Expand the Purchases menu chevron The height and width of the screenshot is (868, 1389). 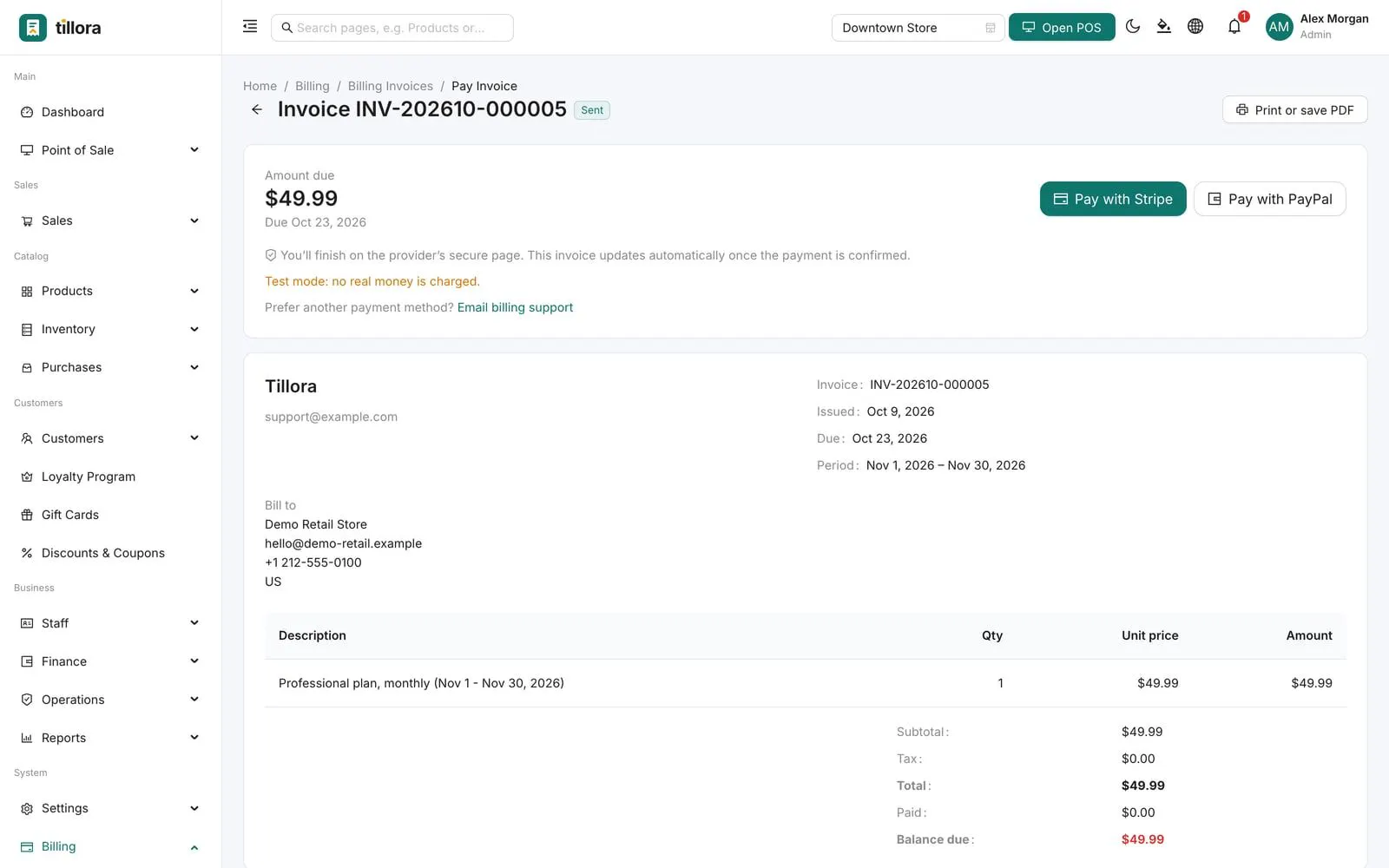click(194, 367)
